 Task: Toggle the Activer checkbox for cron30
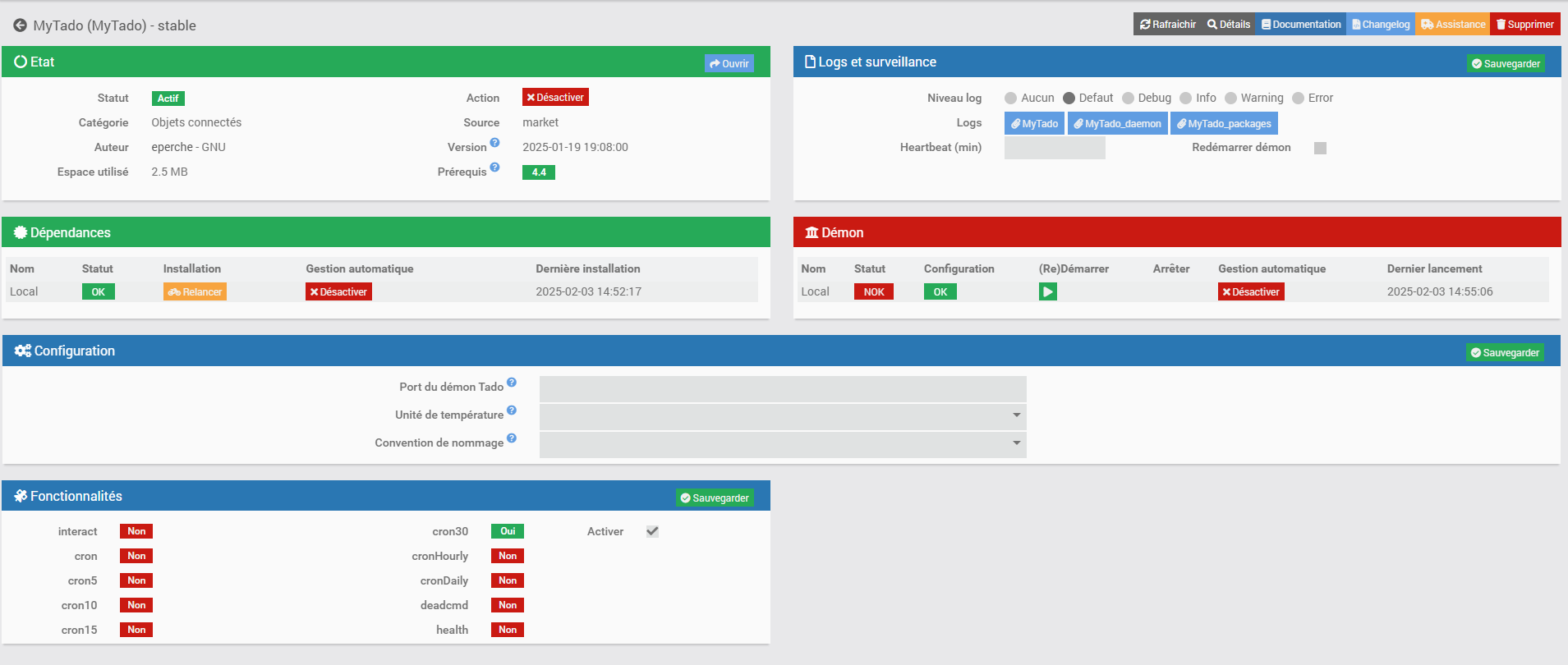click(652, 531)
